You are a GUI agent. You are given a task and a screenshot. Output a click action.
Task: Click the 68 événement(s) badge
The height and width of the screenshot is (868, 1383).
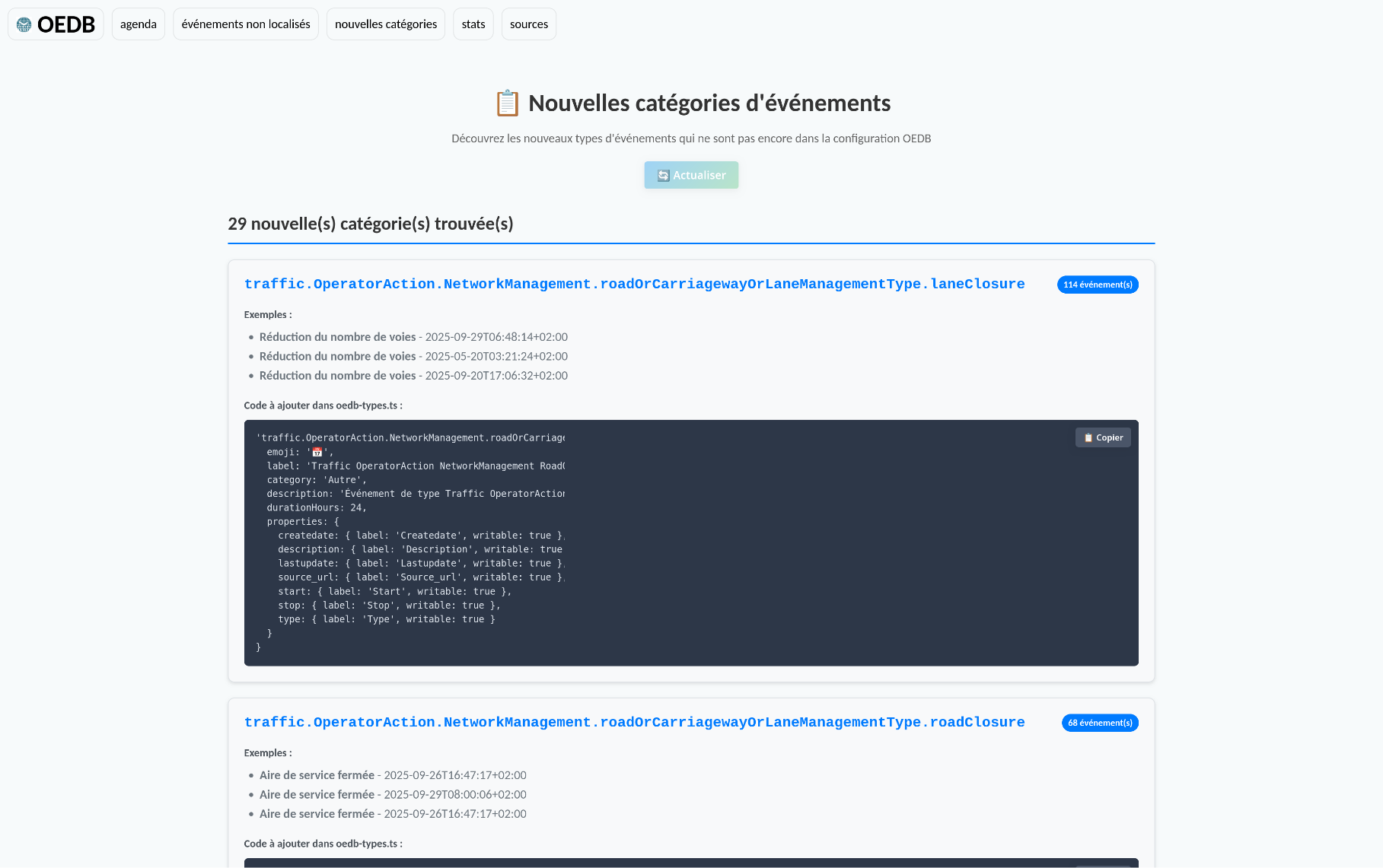pyautogui.click(x=1100, y=723)
